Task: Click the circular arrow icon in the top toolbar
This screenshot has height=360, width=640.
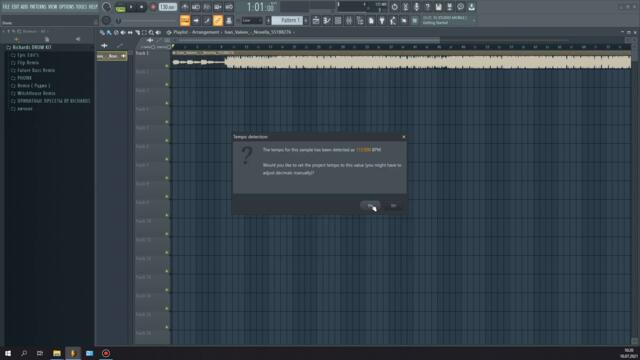Action: pos(394,7)
